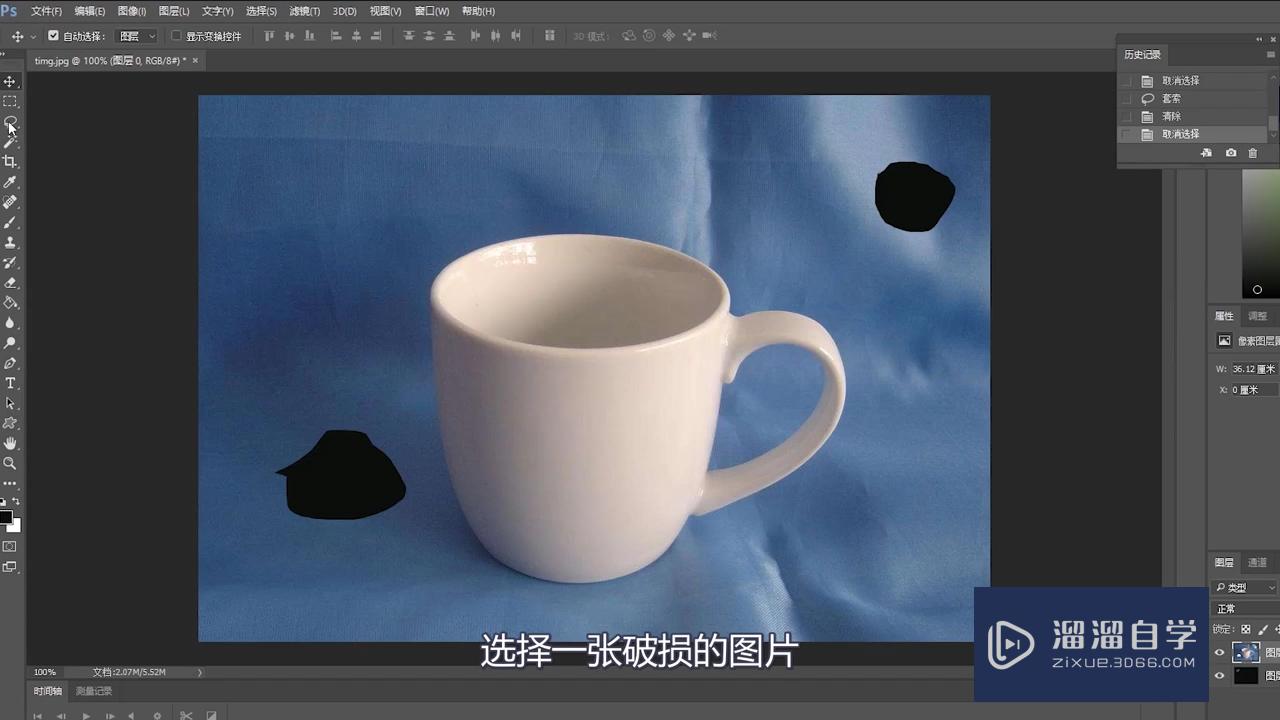Select the Magic Wand tool

pos(10,142)
